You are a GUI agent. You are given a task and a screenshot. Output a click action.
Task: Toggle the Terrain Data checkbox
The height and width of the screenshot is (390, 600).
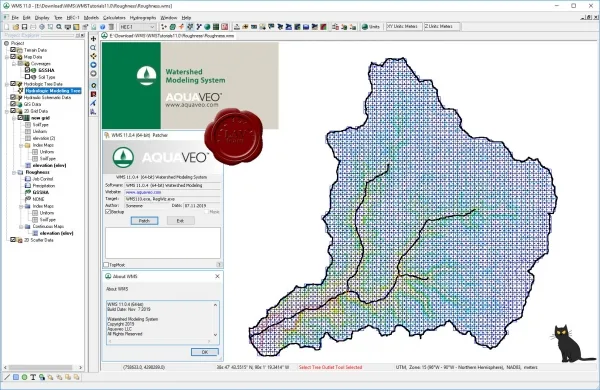point(13,50)
